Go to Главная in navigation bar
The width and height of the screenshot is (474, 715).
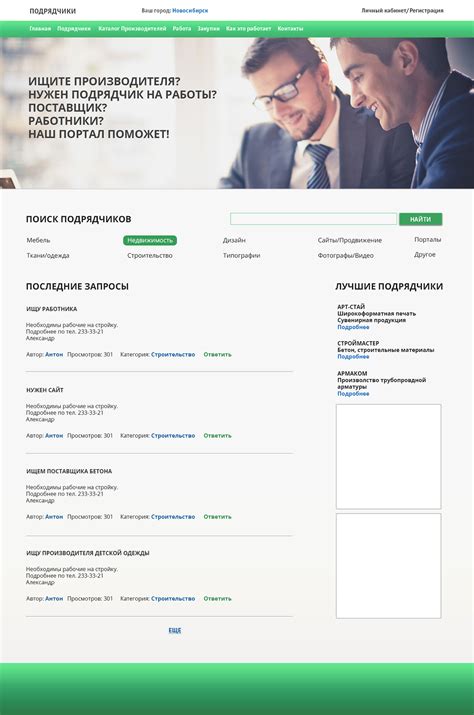tap(40, 28)
